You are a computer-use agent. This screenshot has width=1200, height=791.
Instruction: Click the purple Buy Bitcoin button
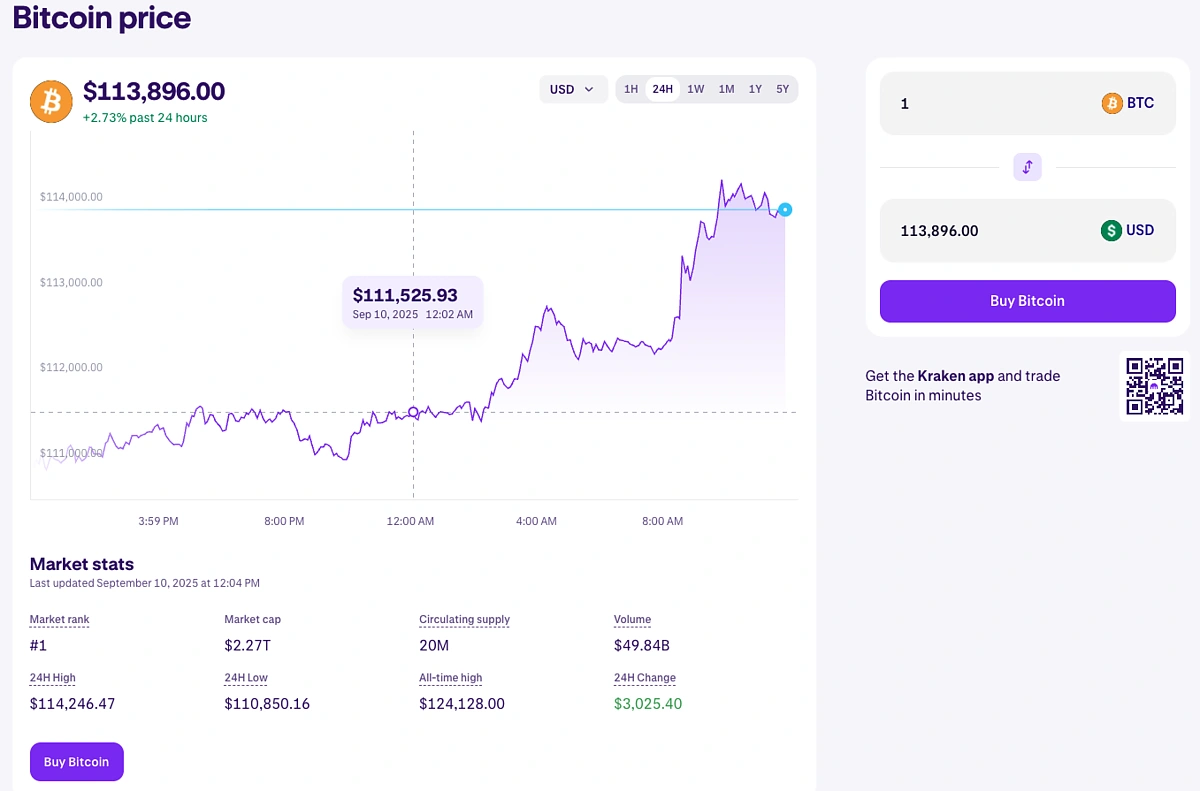[1027, 301]
